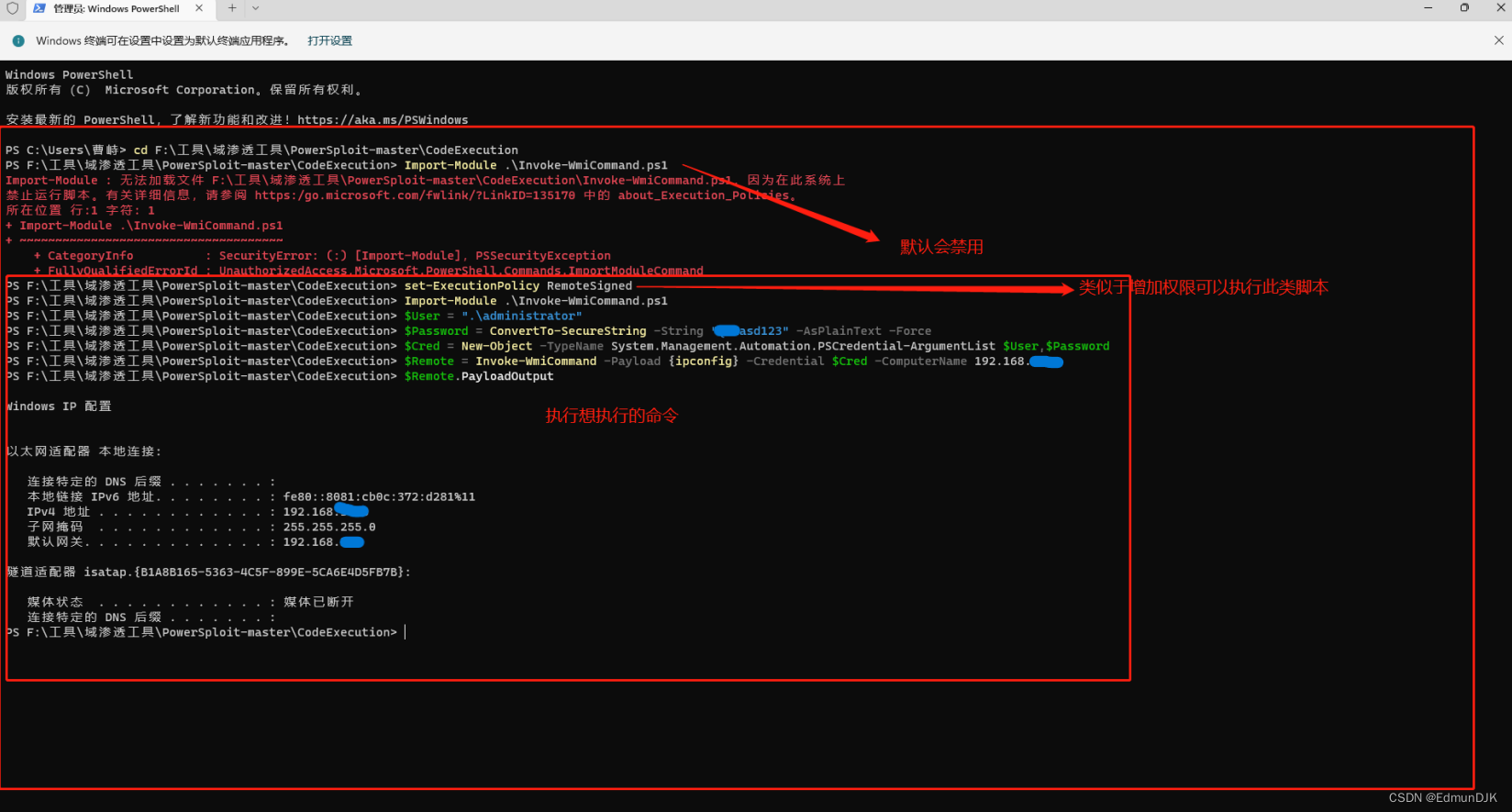Screen dimensions: 1512x812
Task: Click the PSSecurityException CategoryInfo line
Action: tap(322, 256)
